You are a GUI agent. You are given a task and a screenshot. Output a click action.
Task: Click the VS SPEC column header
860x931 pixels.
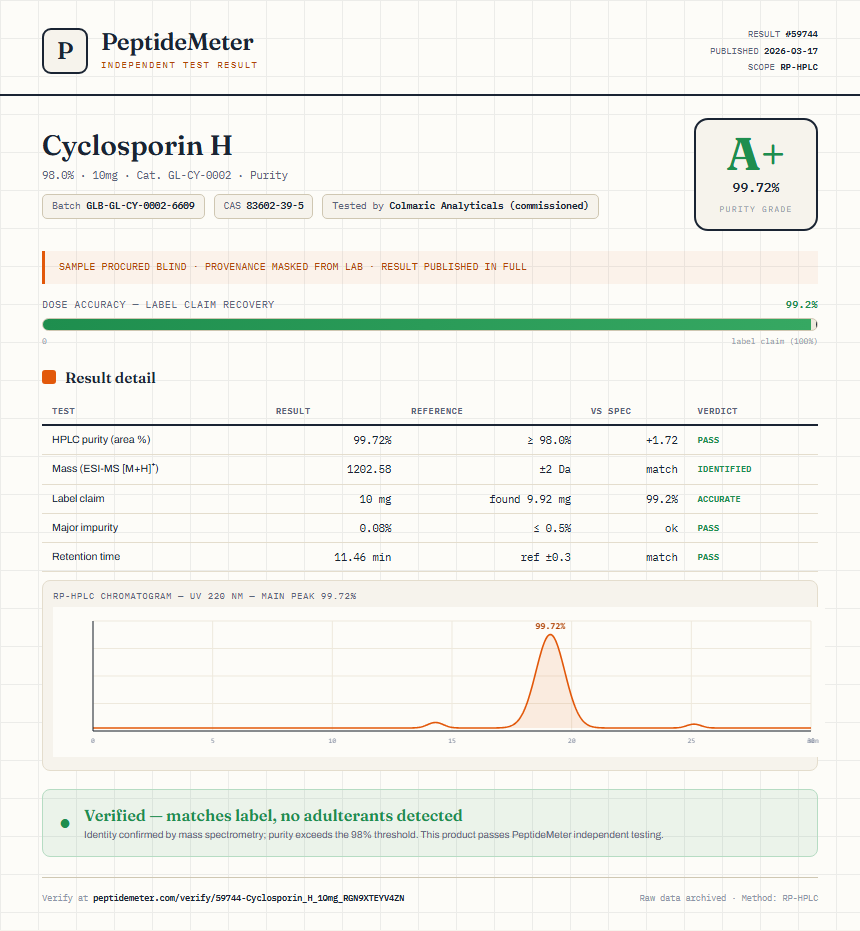pyautogui.click(x=611, y=411)
